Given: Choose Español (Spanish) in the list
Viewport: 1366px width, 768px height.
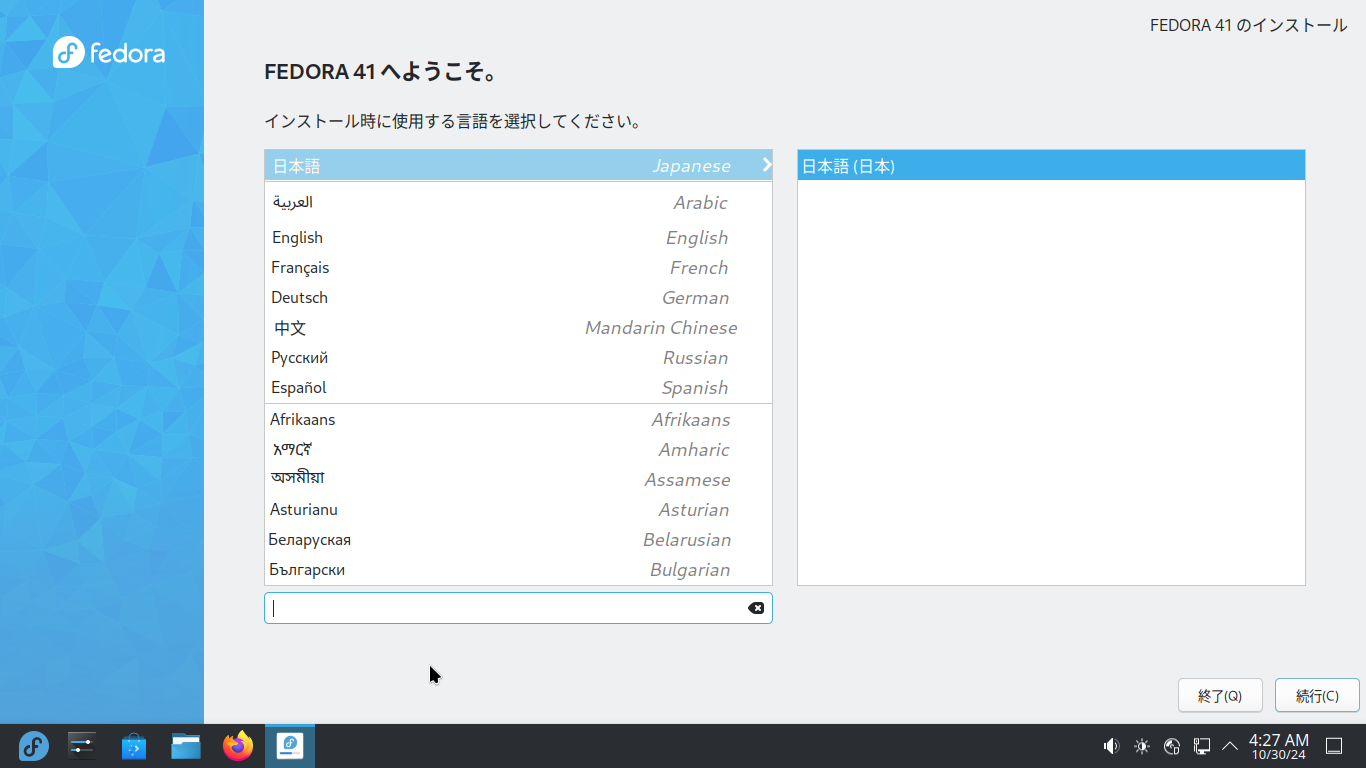Looking at the screenshot, I should (518, 388).
